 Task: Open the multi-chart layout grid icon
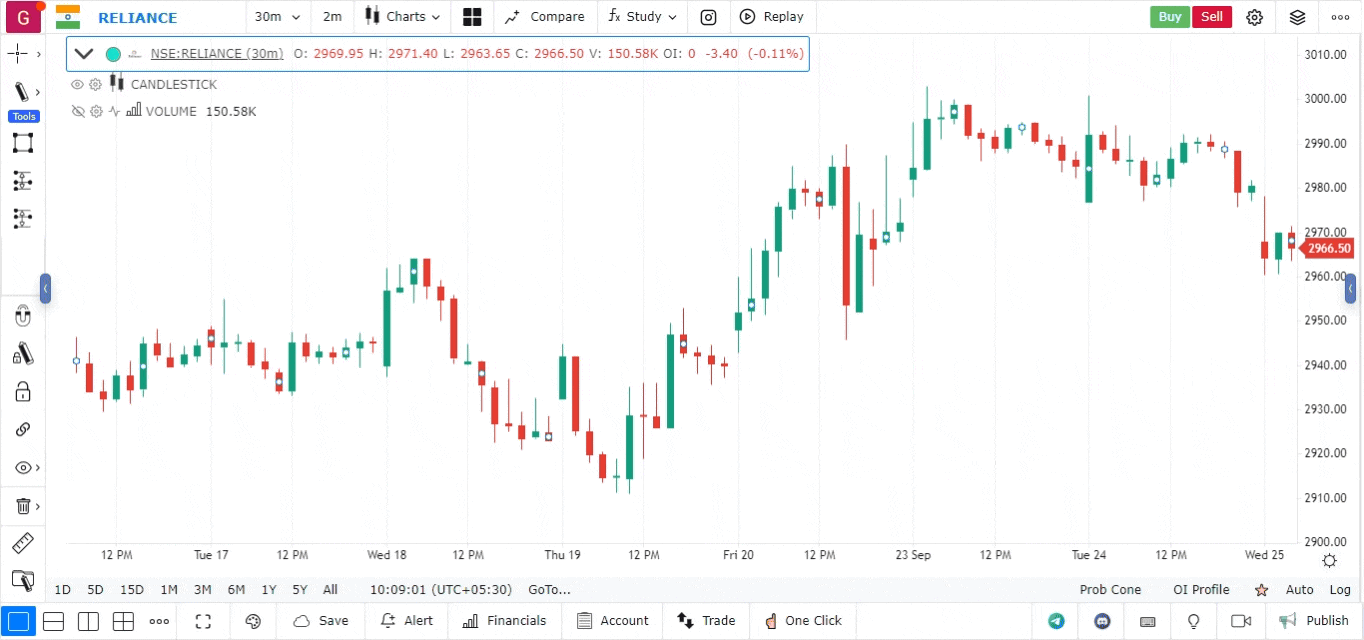click(x=472, y=17)
